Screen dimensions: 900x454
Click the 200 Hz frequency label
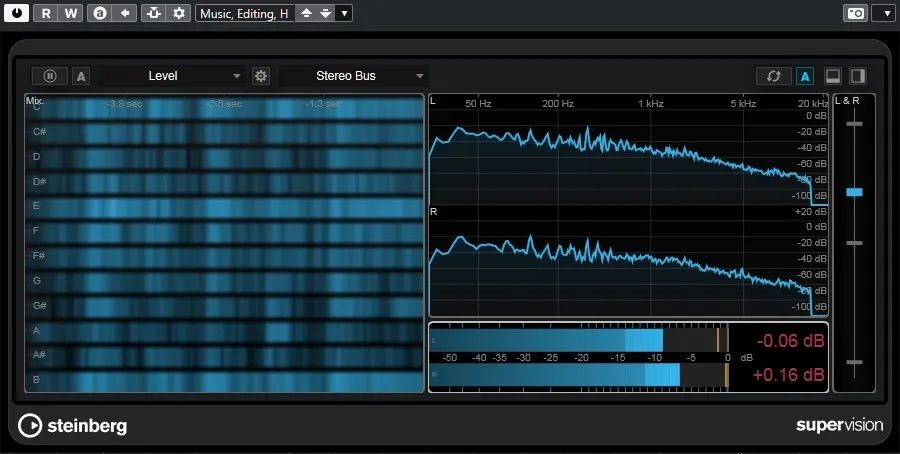pos(558,104)
